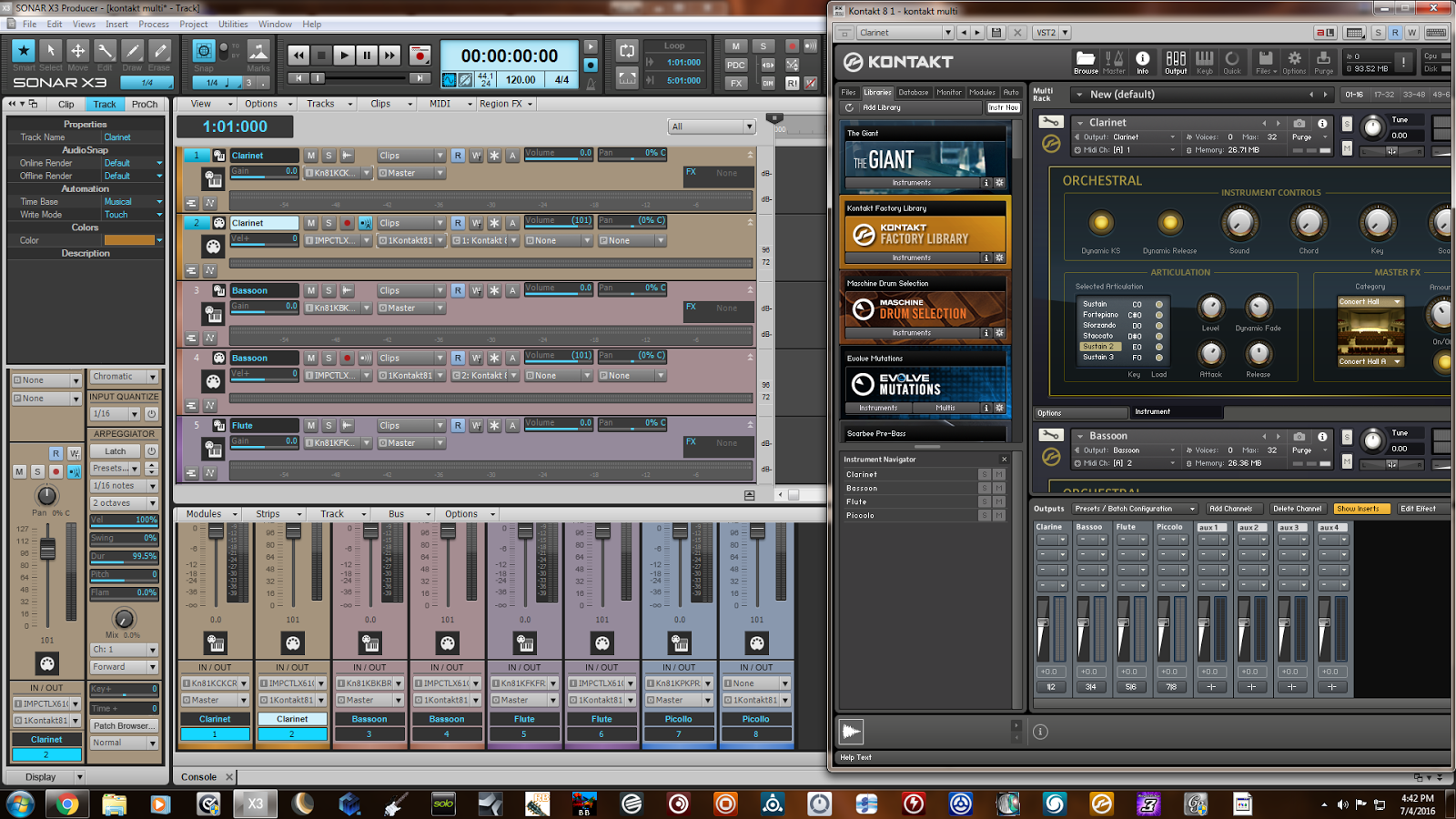Toggle Kontakt Master editor icon
Image resolution: width=1456 pixels, height=819 pixels.
point(1114,62)
